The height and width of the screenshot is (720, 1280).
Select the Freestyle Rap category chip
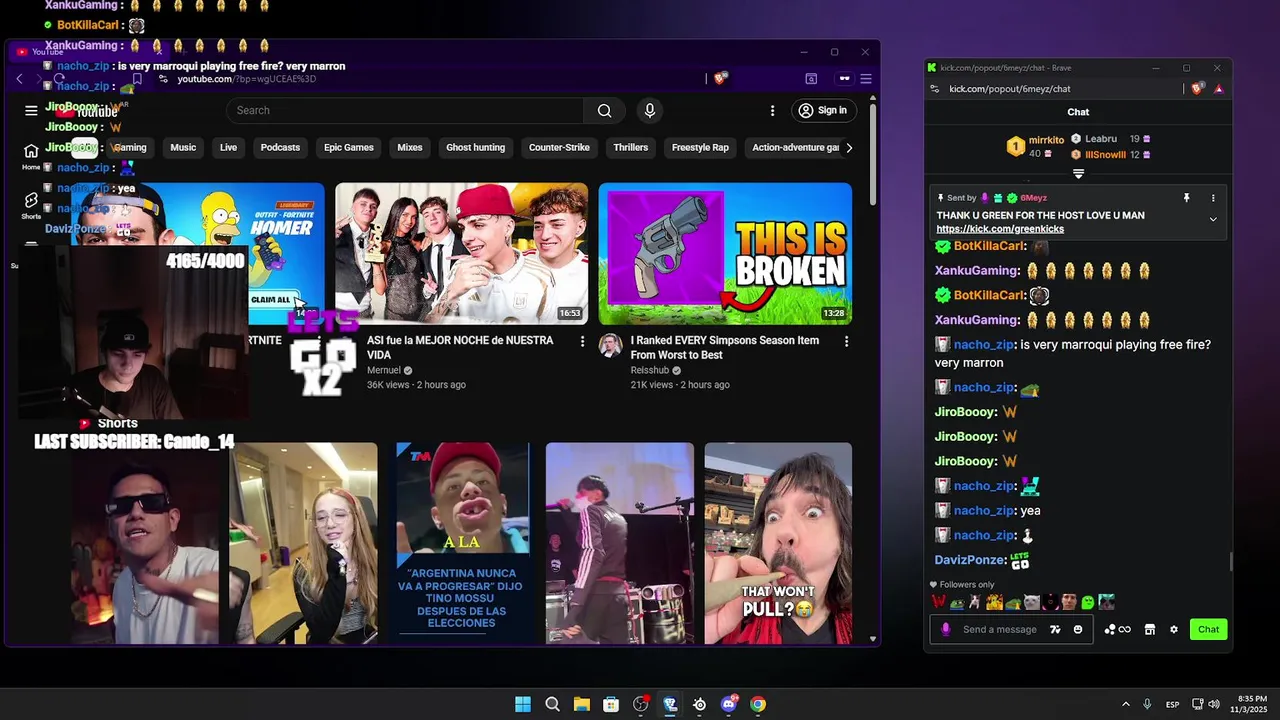pos(700,147)
